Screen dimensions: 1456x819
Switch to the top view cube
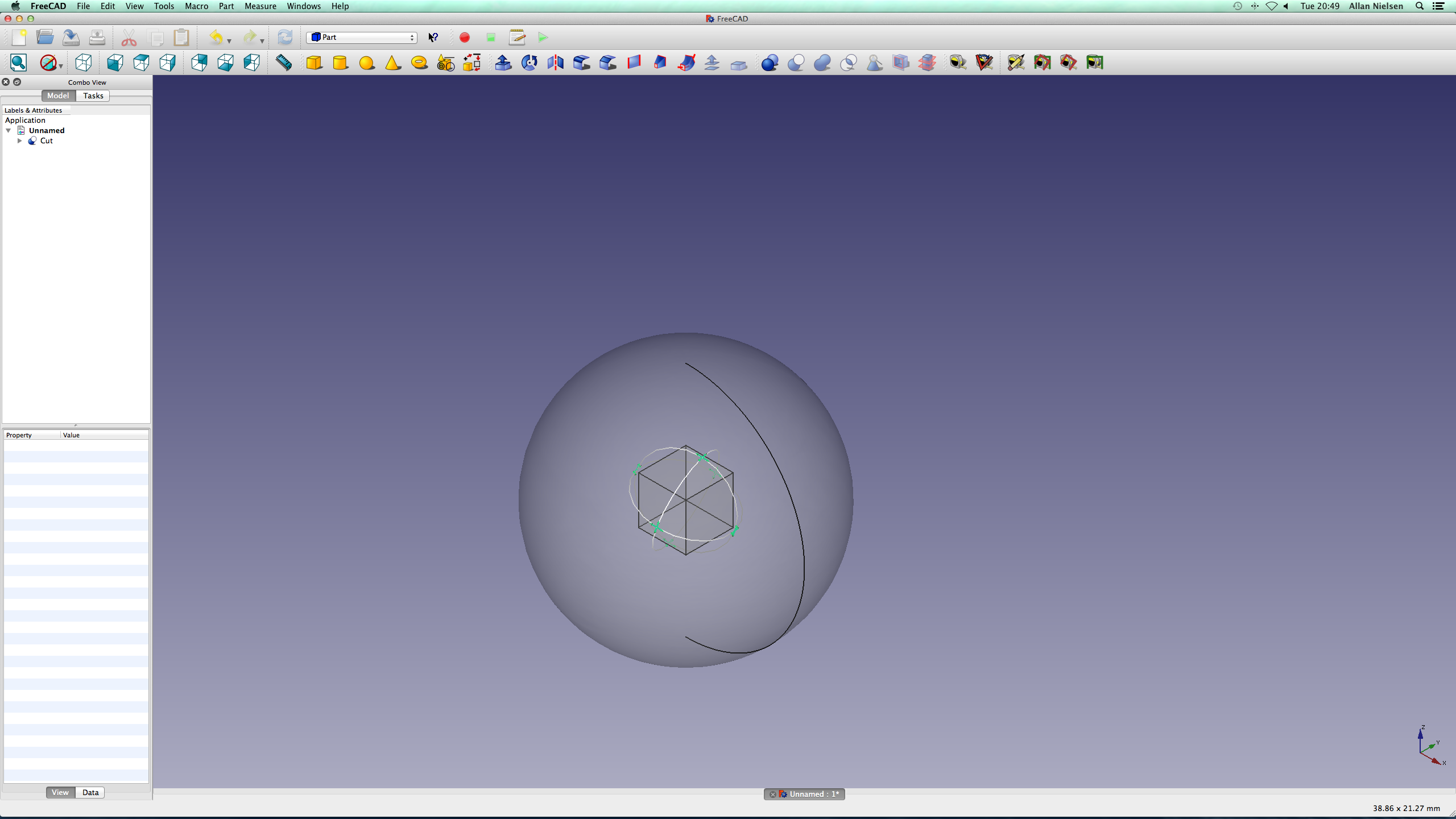point(142,63)
